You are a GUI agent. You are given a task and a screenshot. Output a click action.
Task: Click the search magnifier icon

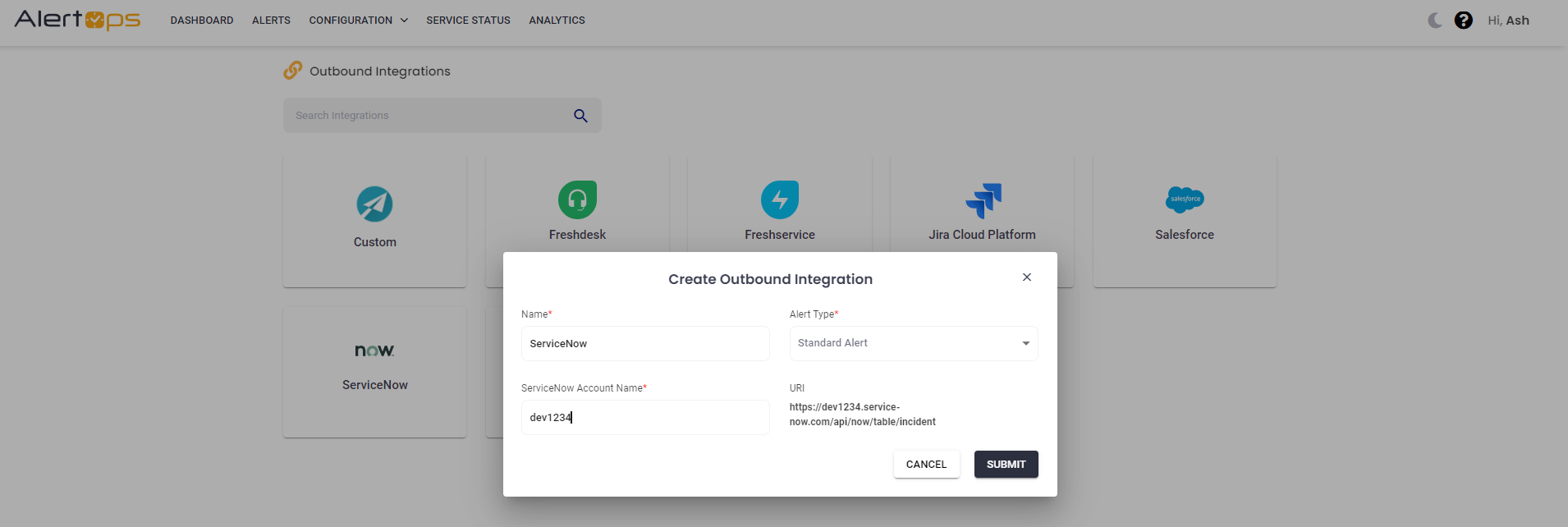coord(580,116)
